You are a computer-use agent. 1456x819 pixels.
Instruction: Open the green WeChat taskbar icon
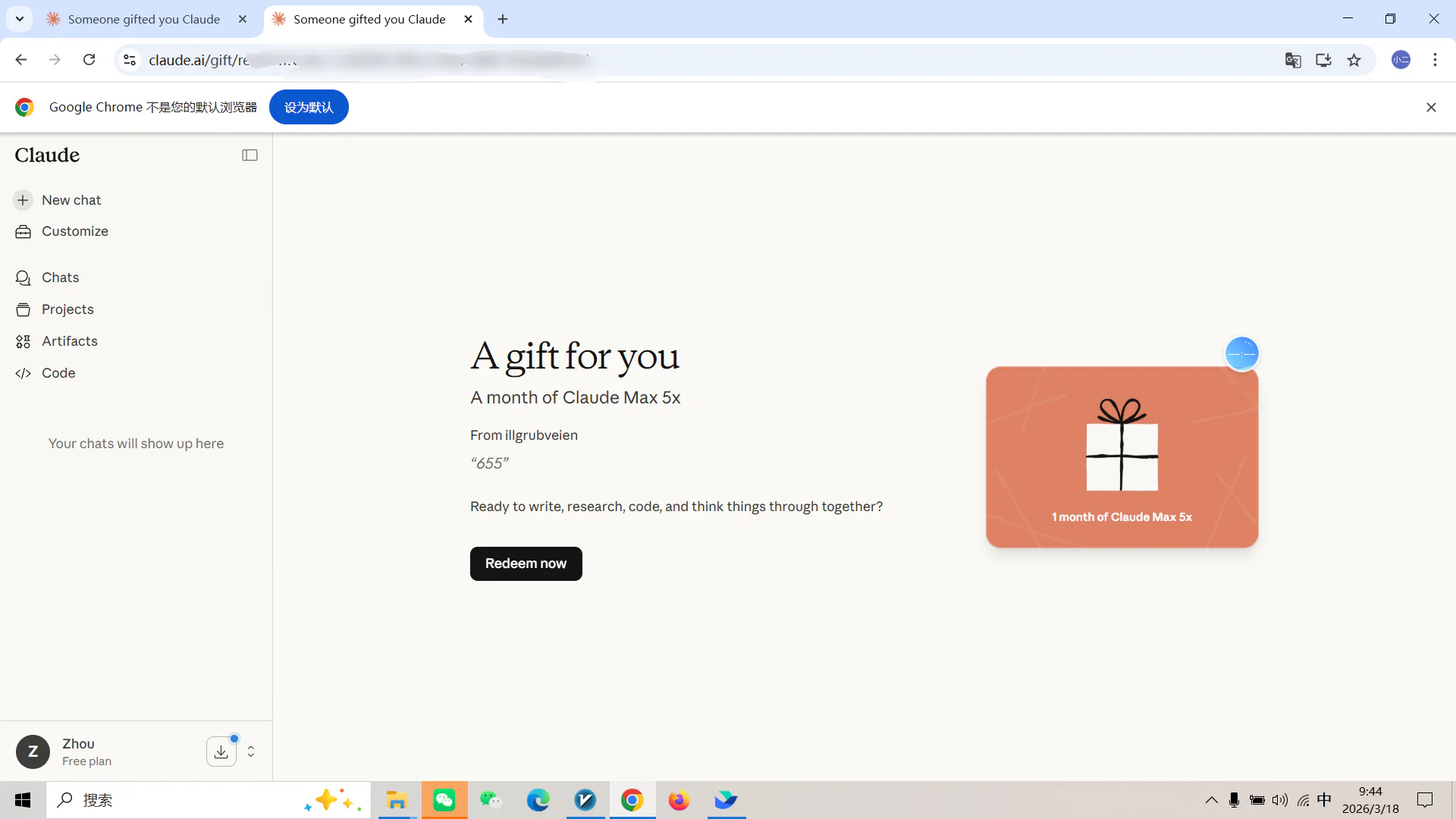tap(491, 800)
